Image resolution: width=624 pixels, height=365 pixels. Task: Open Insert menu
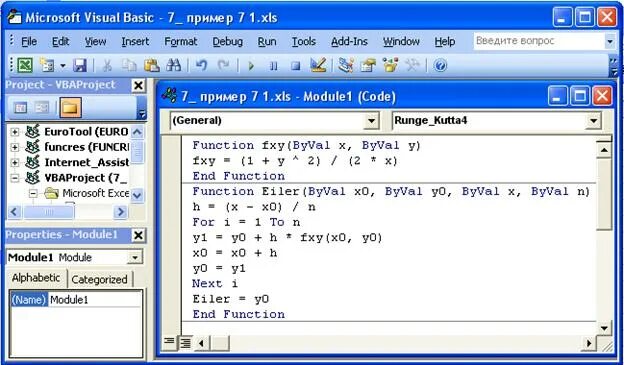click(135, 41)
